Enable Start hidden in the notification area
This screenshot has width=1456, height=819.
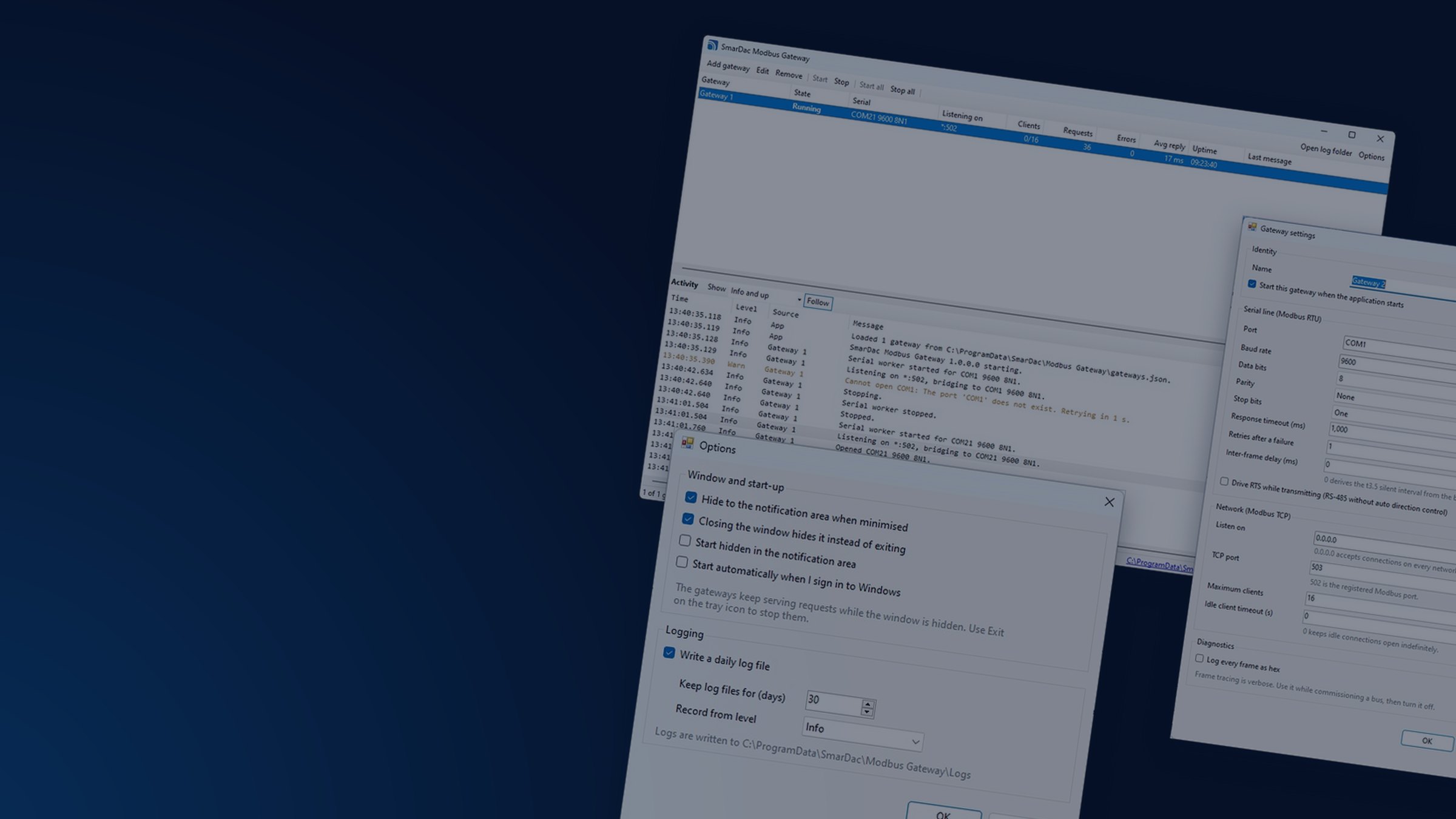(684, 540)
